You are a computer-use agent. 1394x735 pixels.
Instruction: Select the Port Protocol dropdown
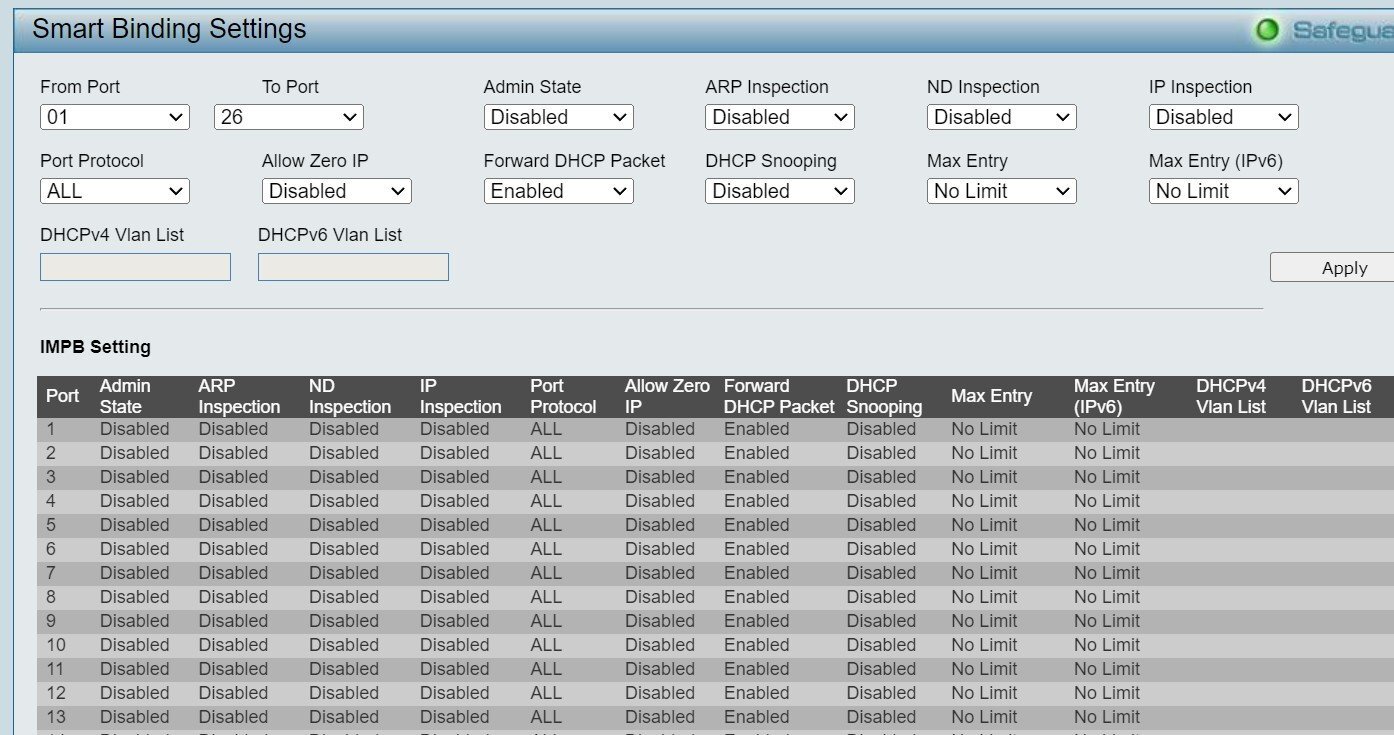click(114, 191)
